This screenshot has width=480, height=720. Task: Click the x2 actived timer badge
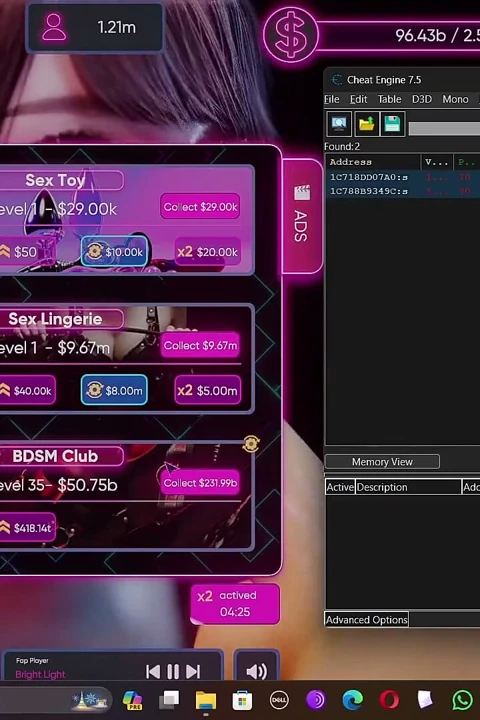point(235,603)
